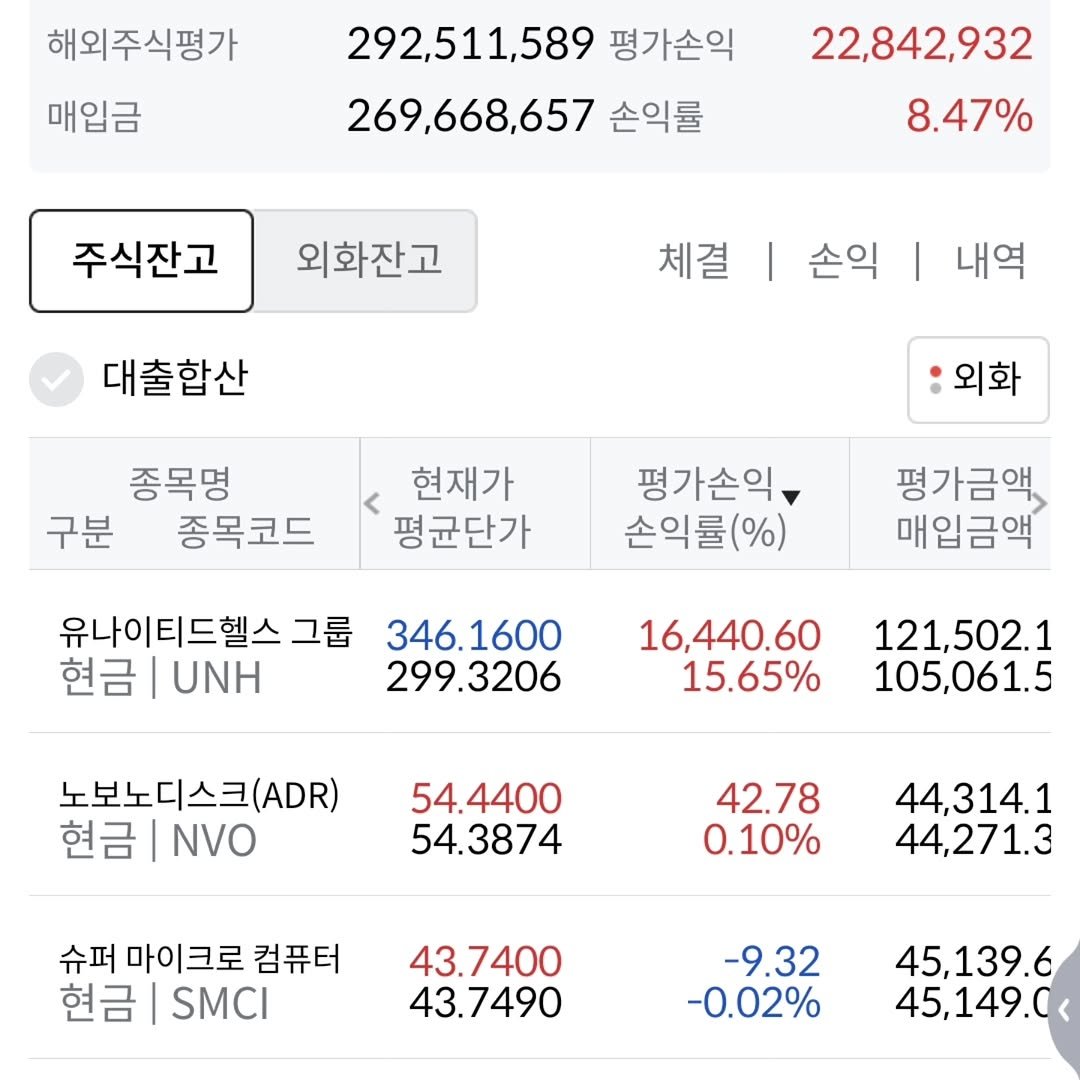Open the 손익 link
This screenshot has width=1080, height=1080.
[843, 262]
